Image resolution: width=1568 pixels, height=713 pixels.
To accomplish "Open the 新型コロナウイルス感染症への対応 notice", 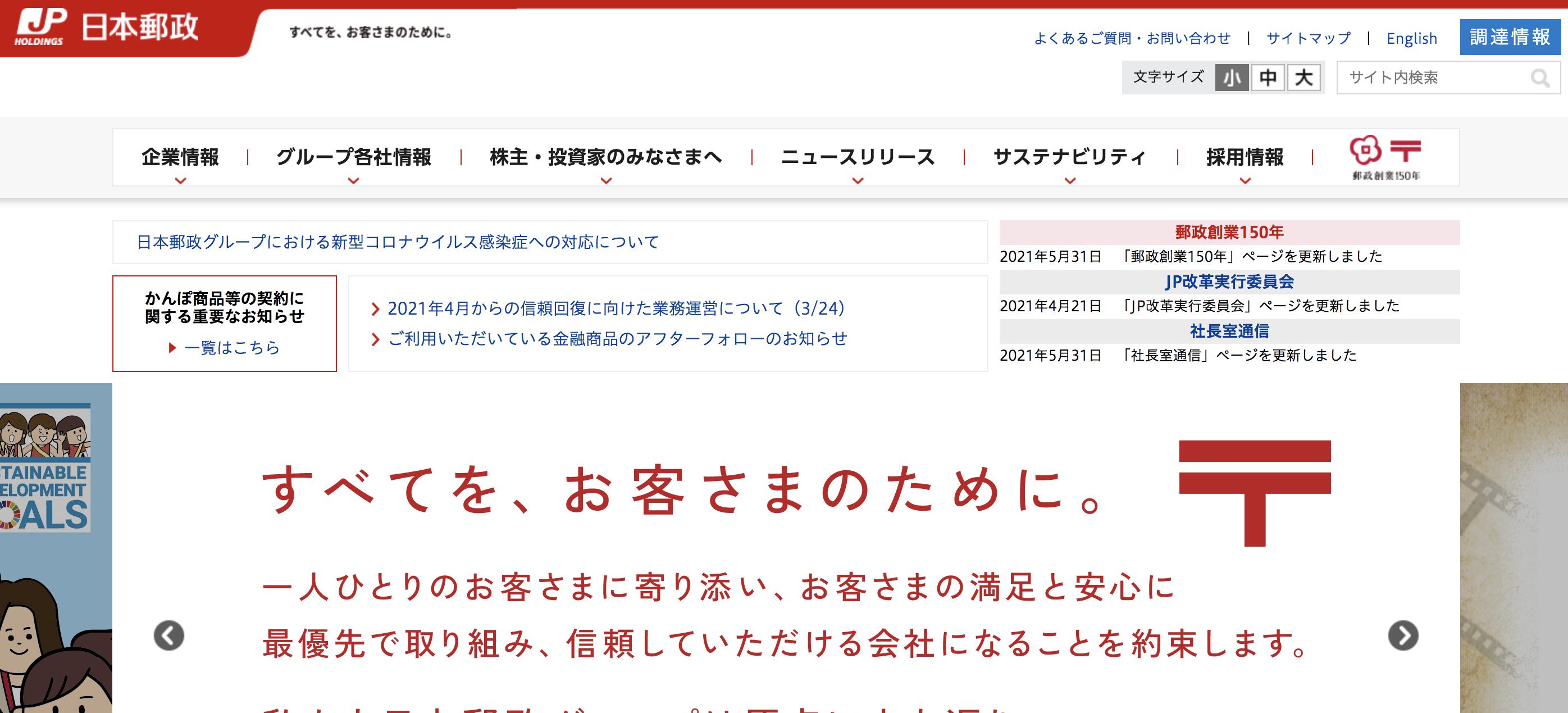I will tap(398, 242).
